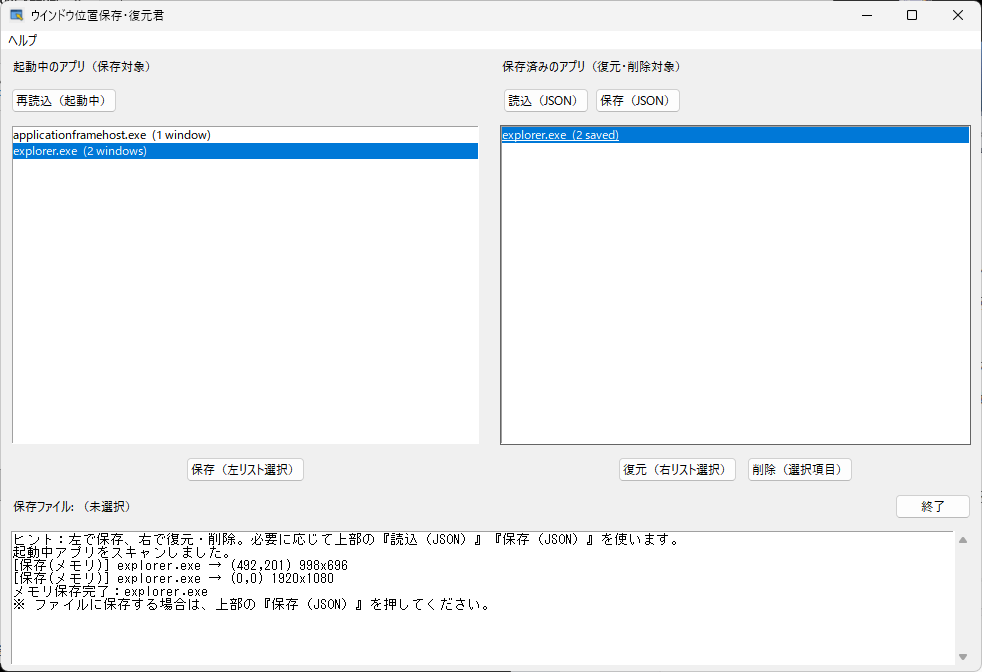The height and width of the screenshot is (672, 982).
Task: Click the 復元（右リスト選択） button
Action: (x=677, y=470)
